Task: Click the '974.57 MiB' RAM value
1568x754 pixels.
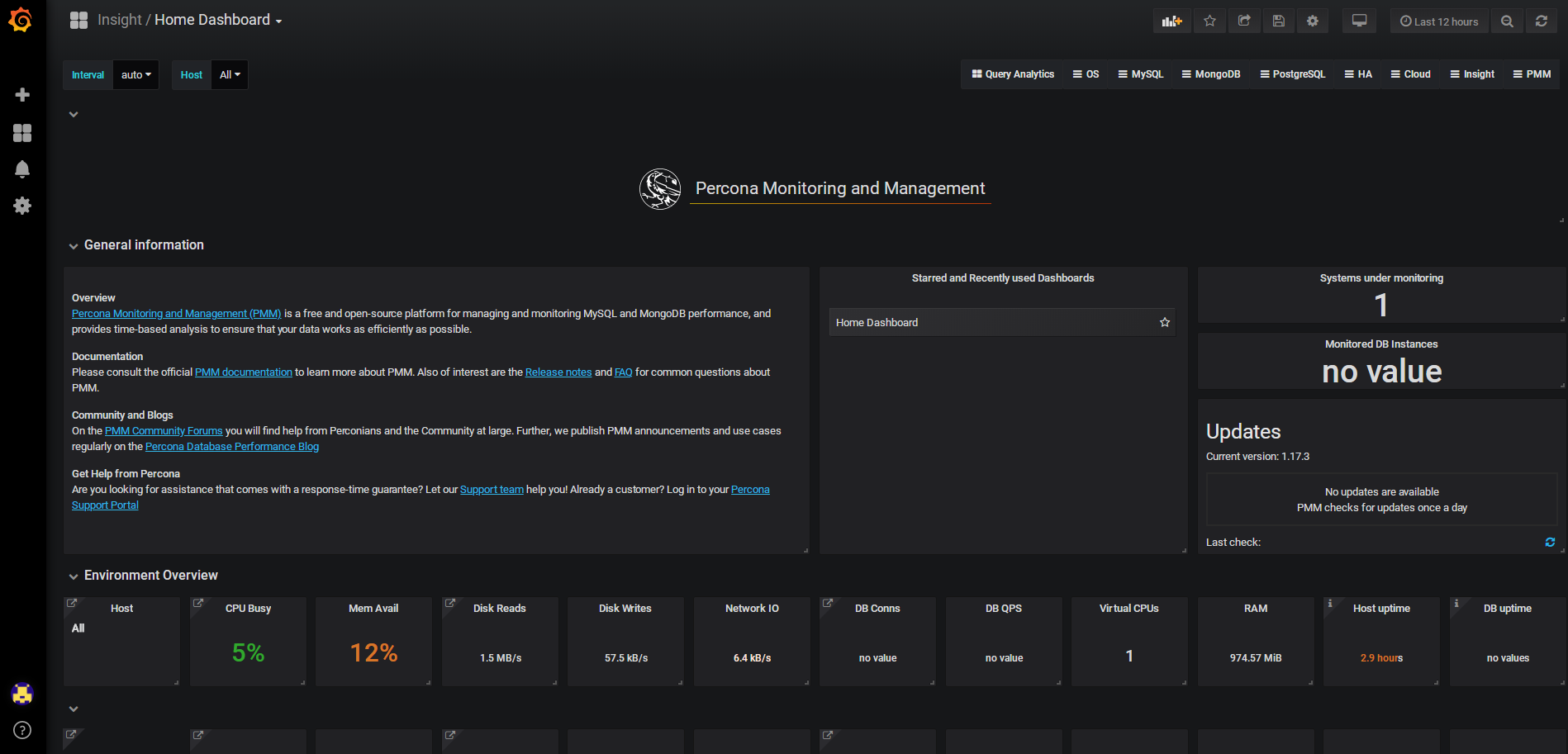Action: click(x=1256, y=658)
